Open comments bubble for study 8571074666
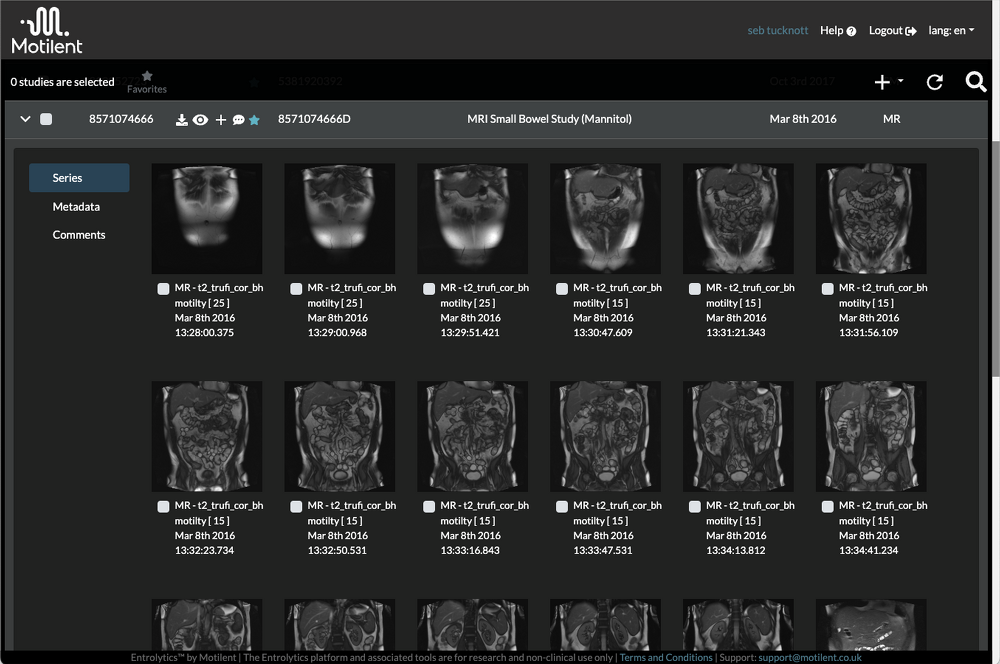Screen dimensions: 1000x664 click(x=239, y=120)
